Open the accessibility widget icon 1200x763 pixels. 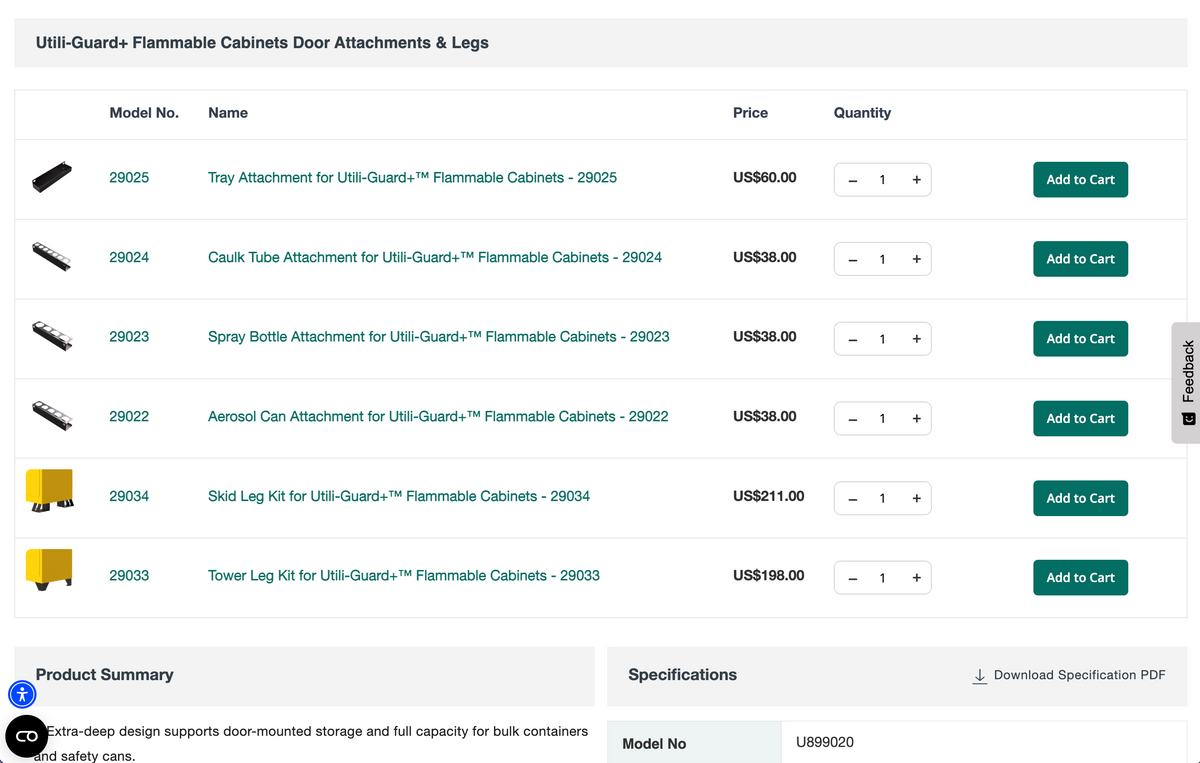coord(22,694)
